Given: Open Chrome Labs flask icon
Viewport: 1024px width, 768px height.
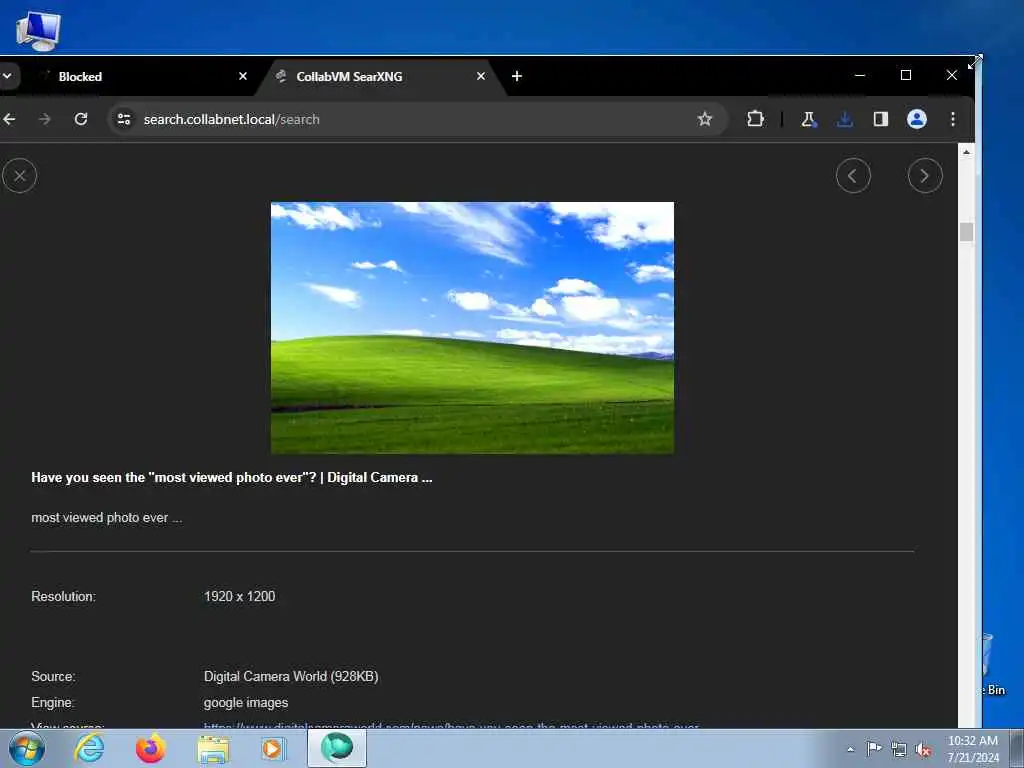Looking at the screenshot, I should 808,119.
